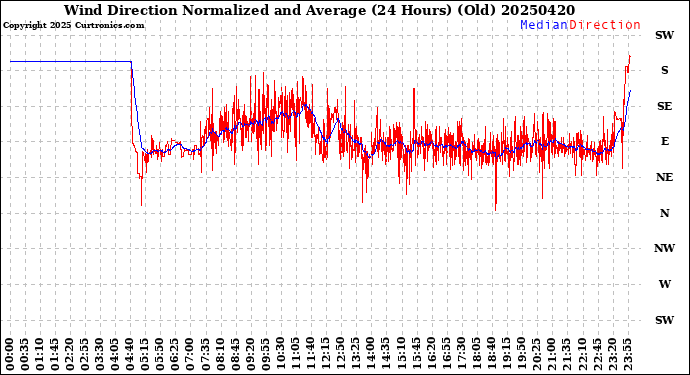
Task: Click the "09:20" time axis label
Action: point(250,354)
